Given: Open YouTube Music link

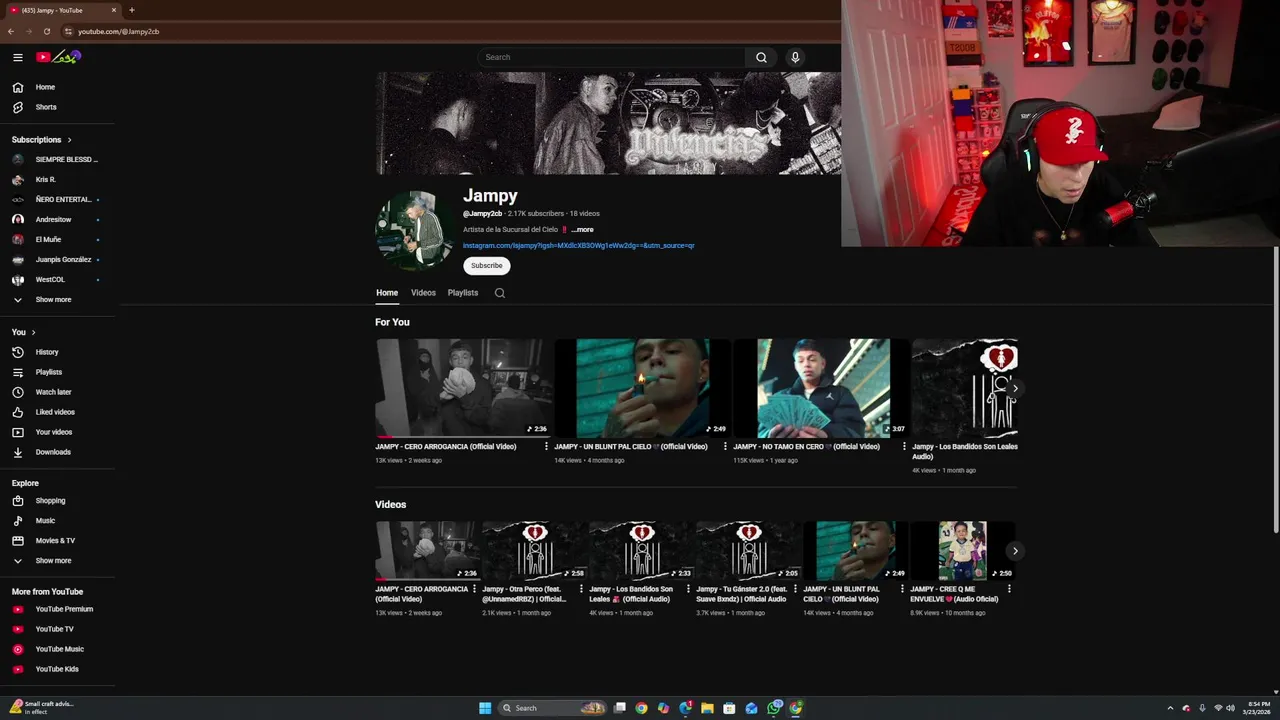Looking at the screenshot, I should pos(60,649).
